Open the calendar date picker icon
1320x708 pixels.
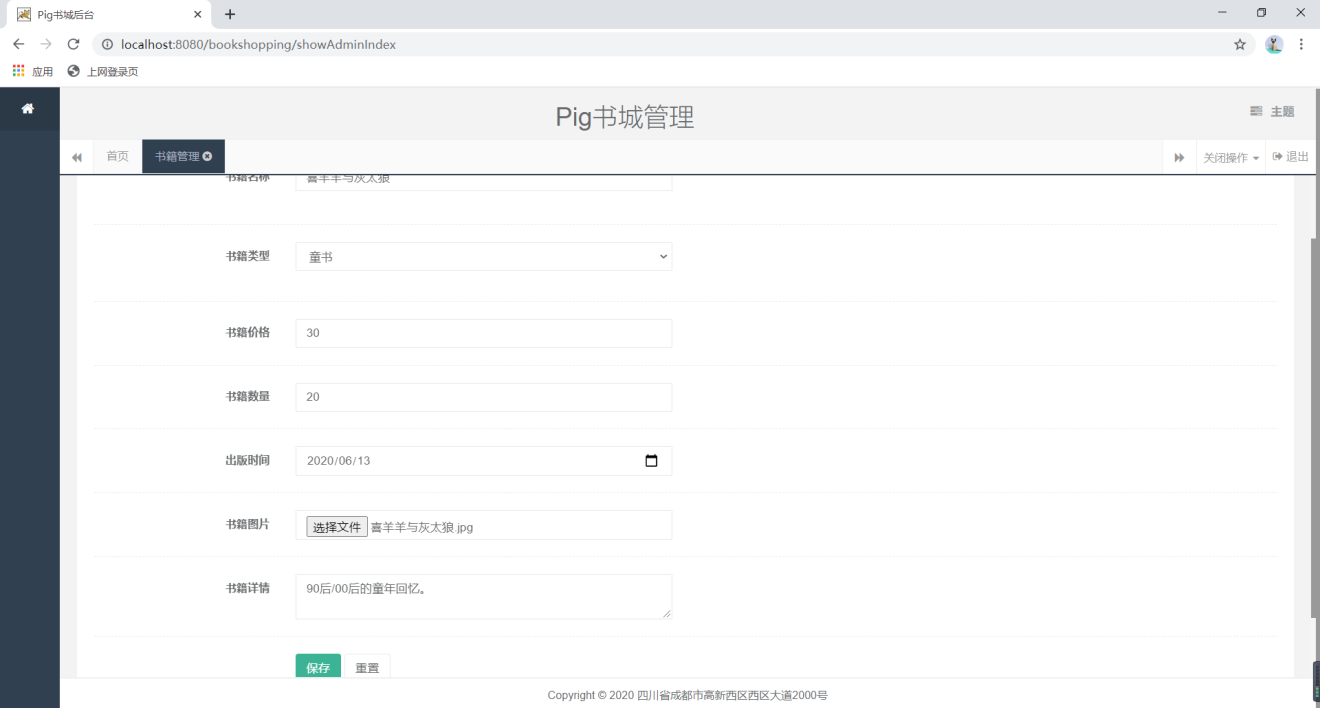[x=652, y=461]
